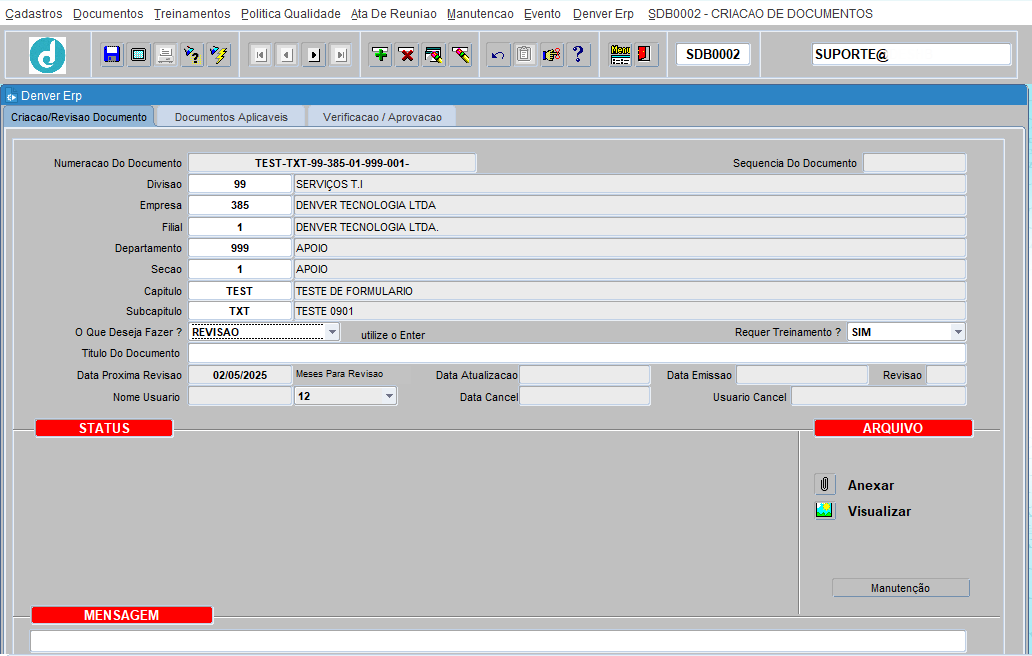Click the Mensagem text box
This screenshot has height=656, width=1032.
coord(498,641)
